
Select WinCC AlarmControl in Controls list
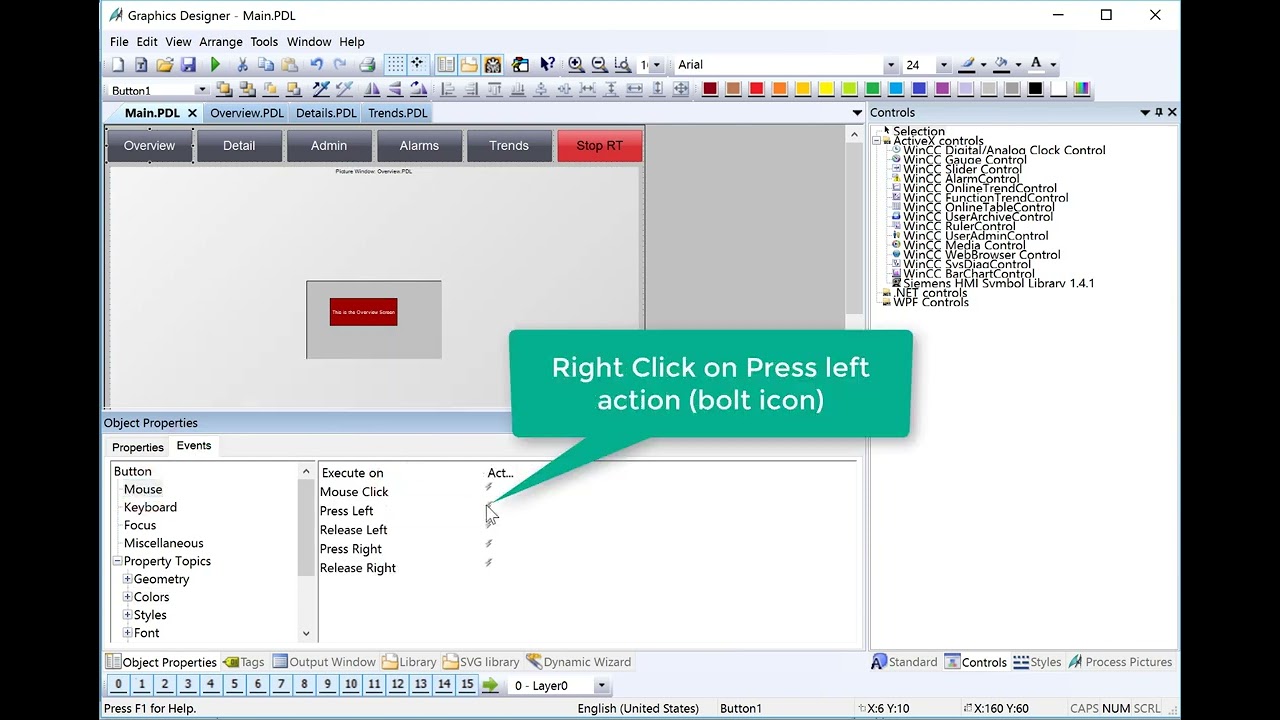pos(962,179)
